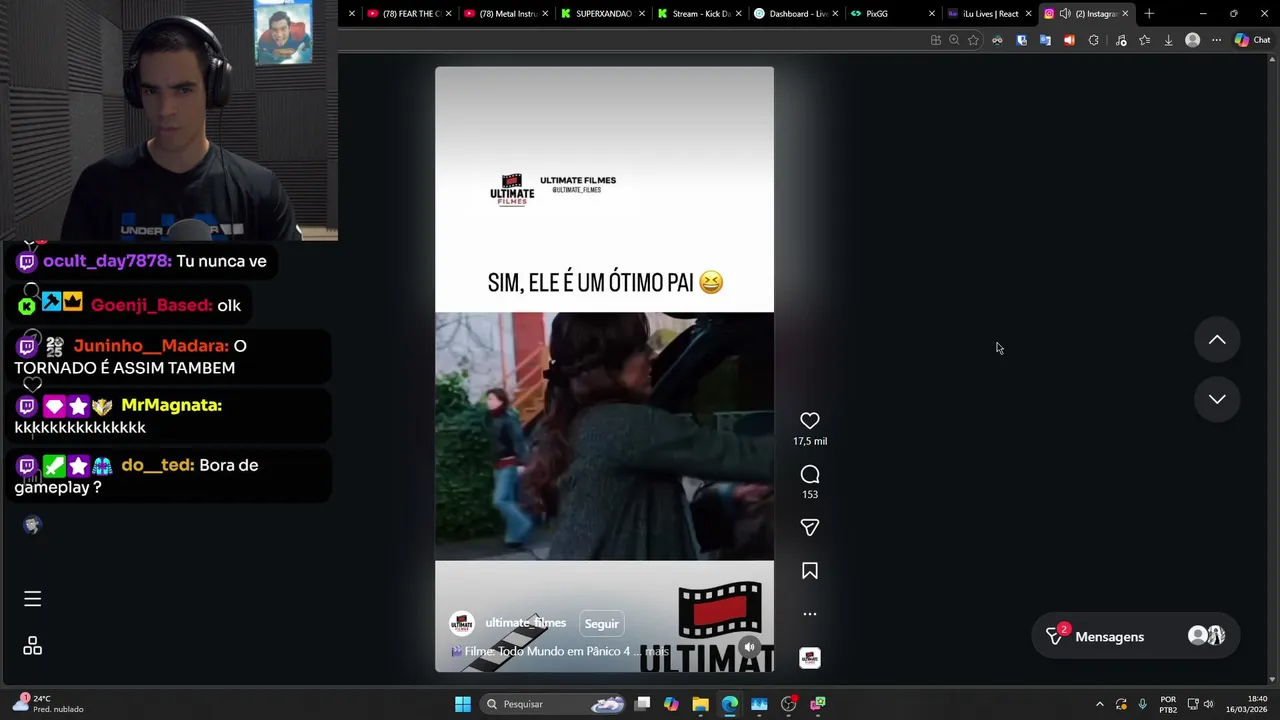Open the weather widget showing 24°C
This screenshot has width=1280, height=720.
pos(48,704)
